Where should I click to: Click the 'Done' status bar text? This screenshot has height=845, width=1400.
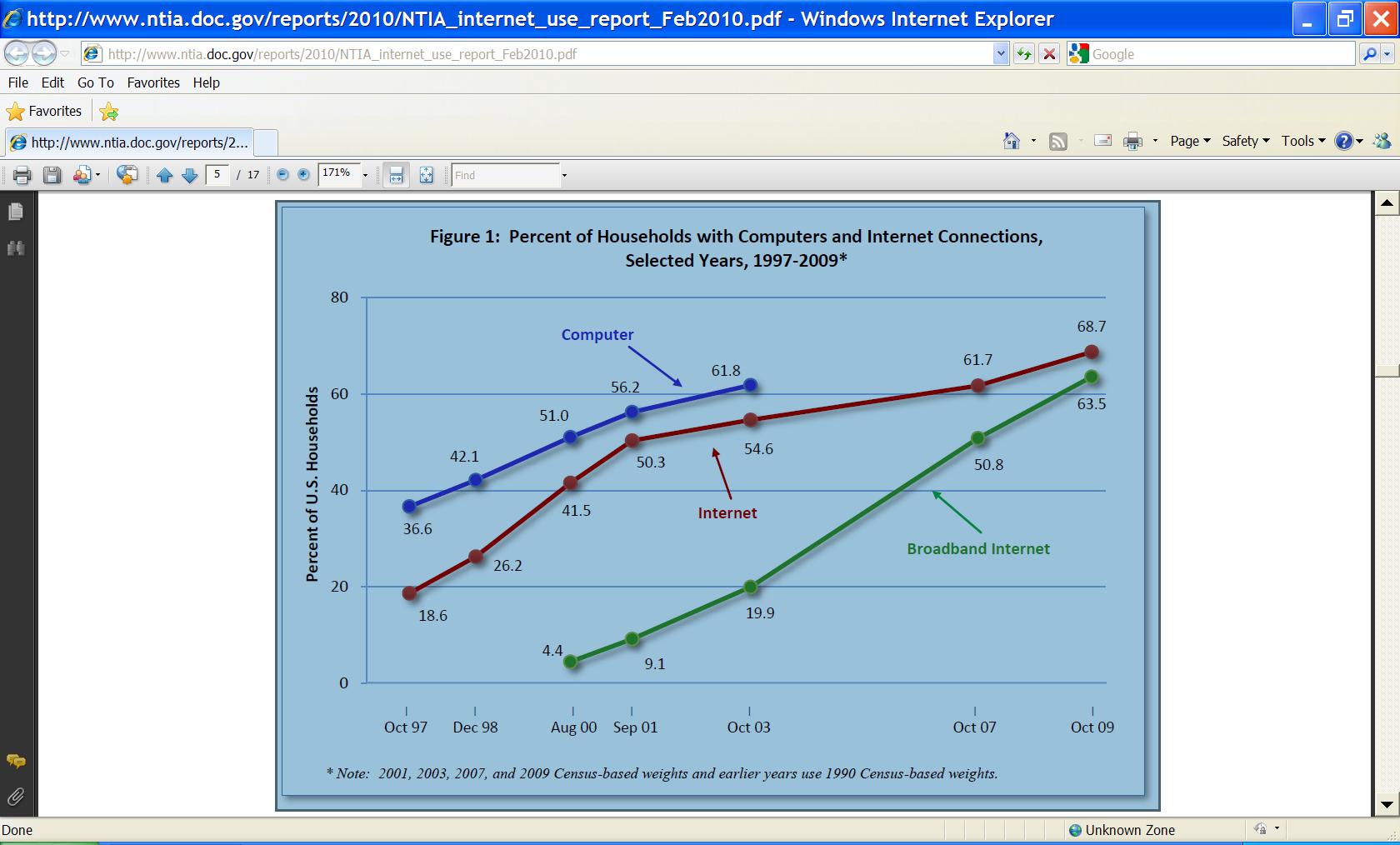17,830
